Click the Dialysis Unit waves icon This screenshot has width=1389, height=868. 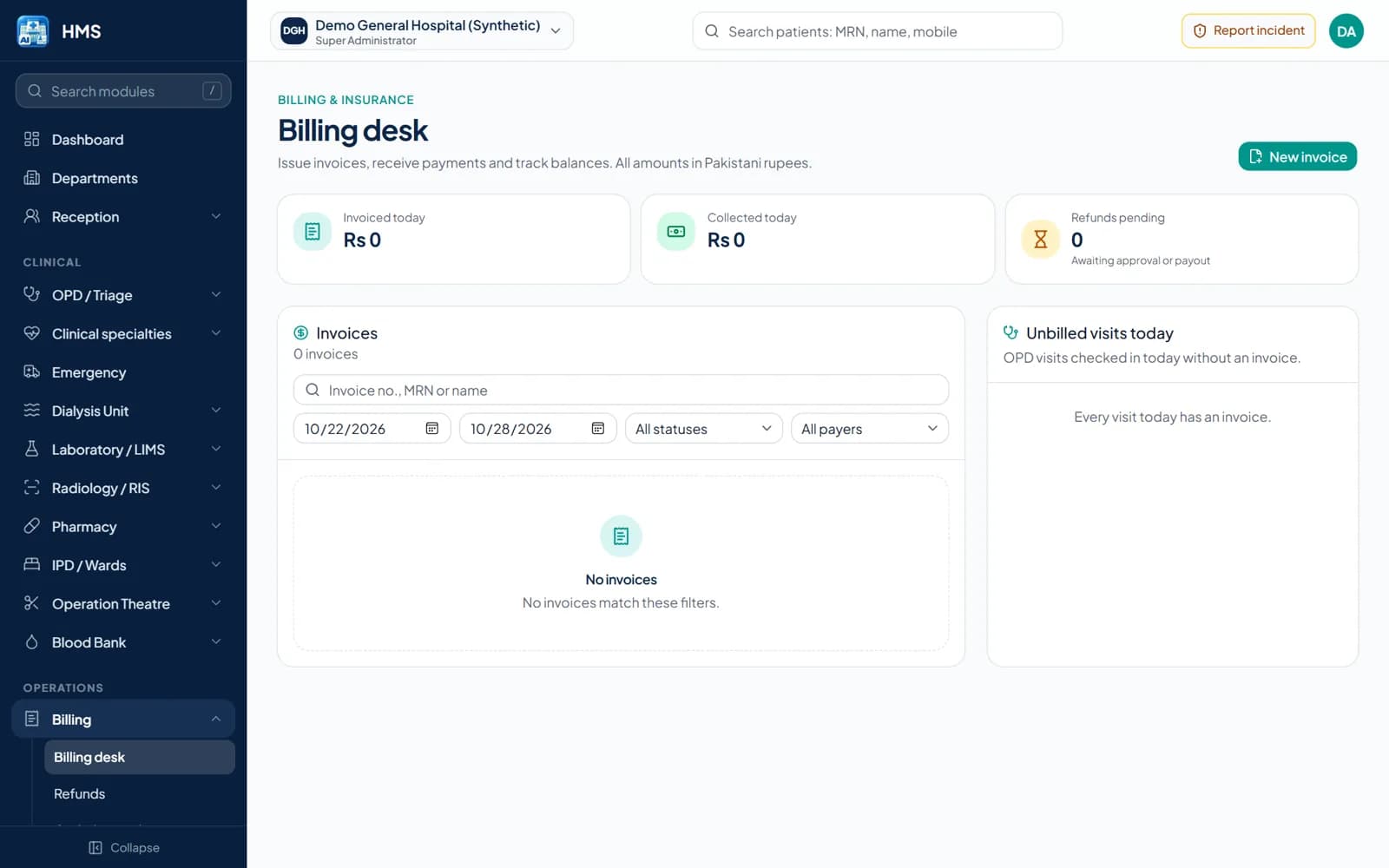32,411
